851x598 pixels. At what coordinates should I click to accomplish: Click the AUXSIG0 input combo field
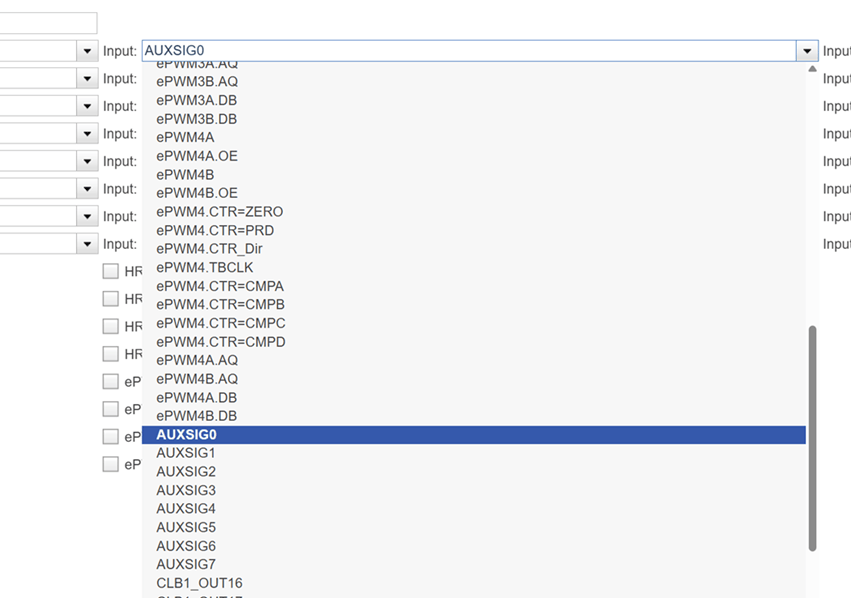(x=469, y=50)
